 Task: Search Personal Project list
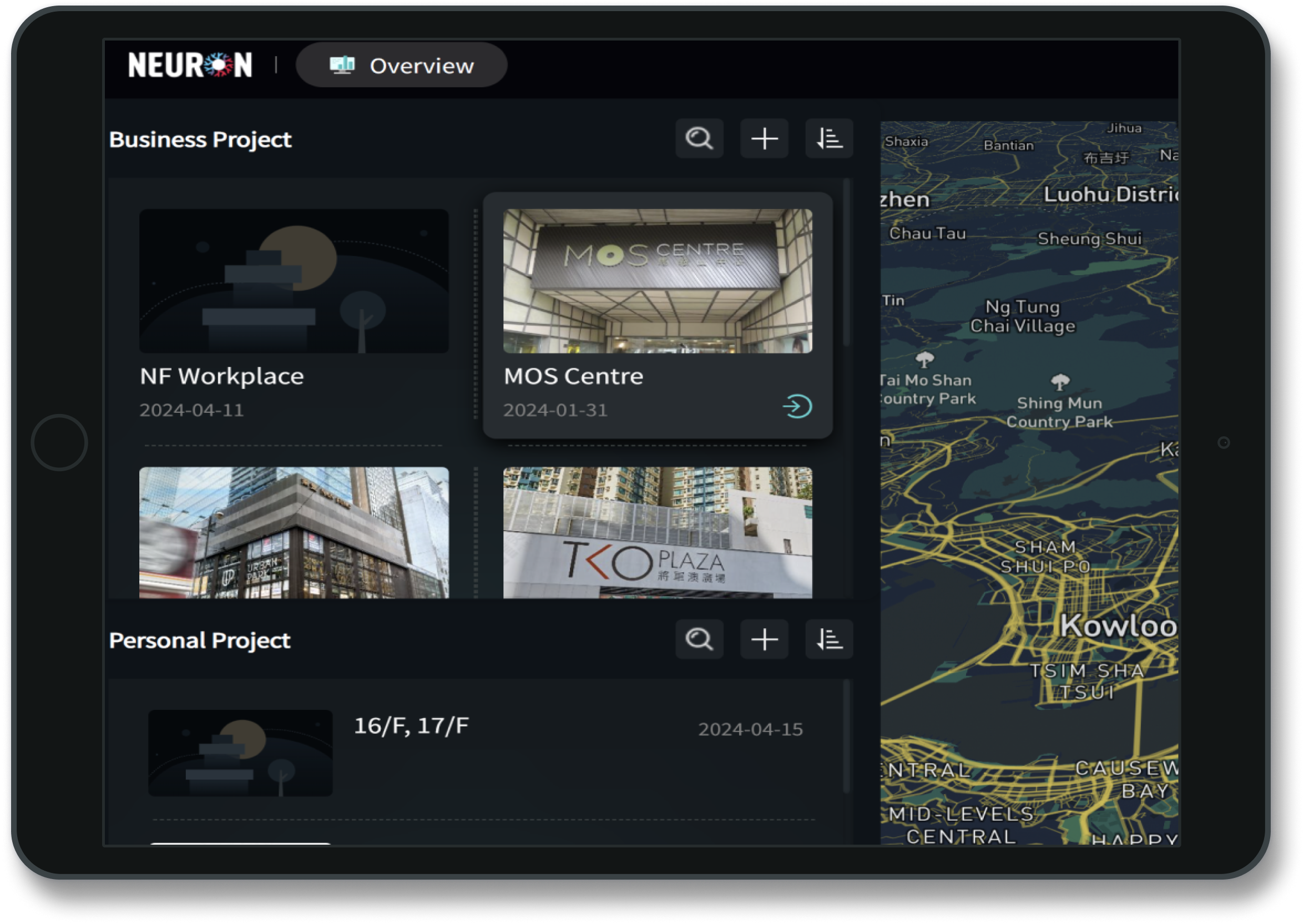coord(699,639)
